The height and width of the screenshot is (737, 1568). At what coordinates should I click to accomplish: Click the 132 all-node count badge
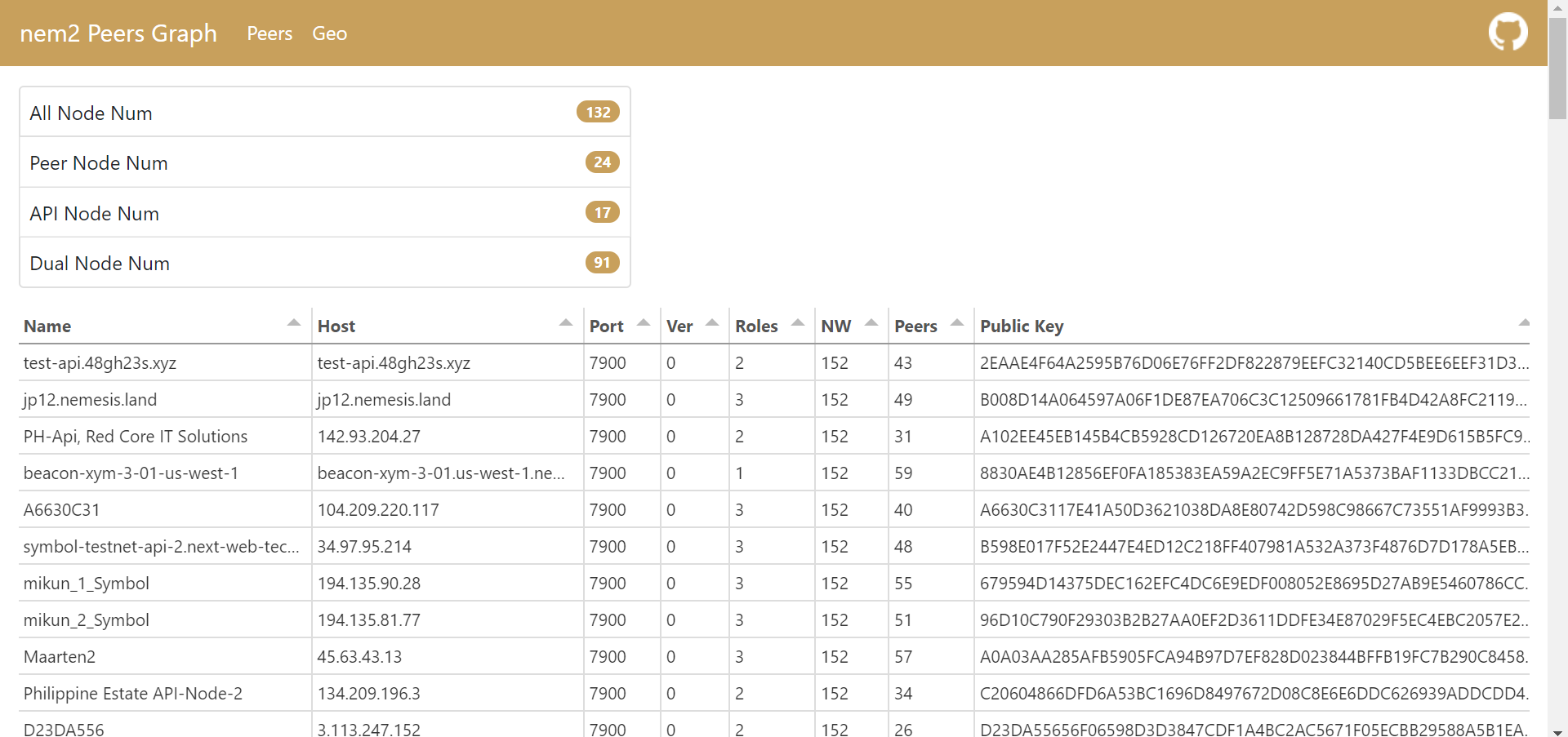(x=598, y=112)
